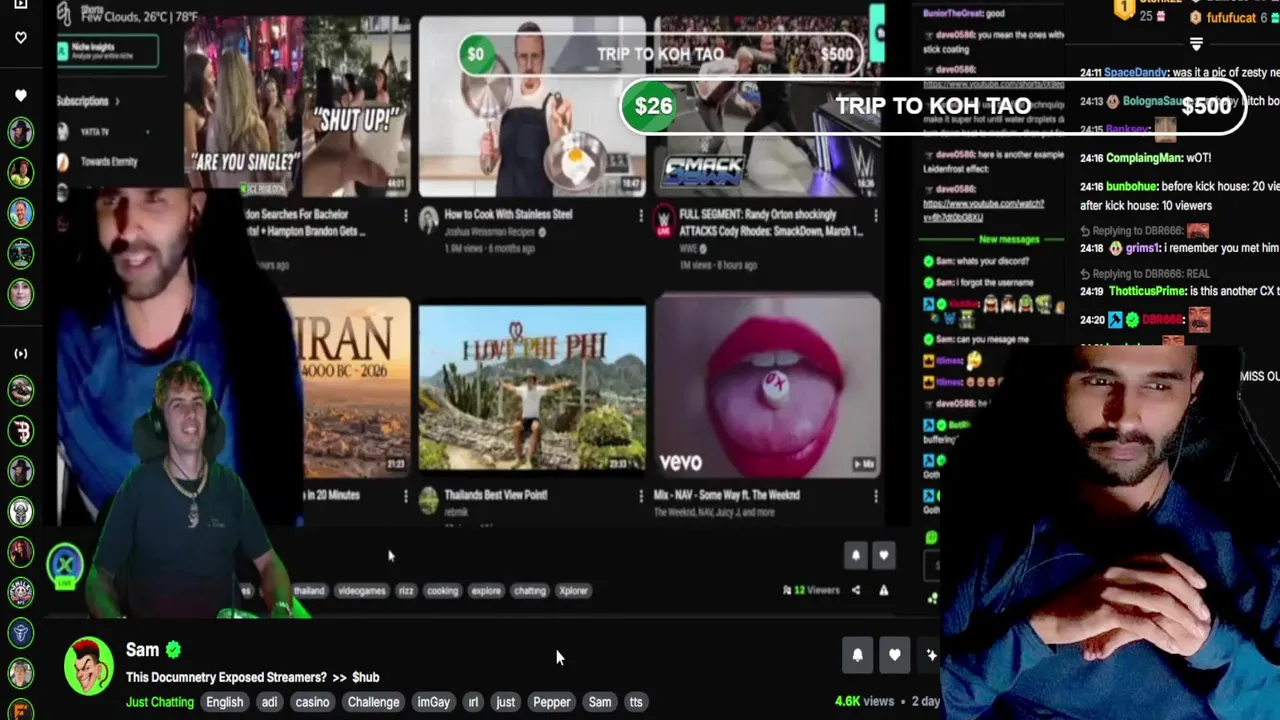Image resolution: width=1280 pixels, height=720 pixels.
Task: Open the vevo lips mix thumbnail
Action: tap(768, 385)
